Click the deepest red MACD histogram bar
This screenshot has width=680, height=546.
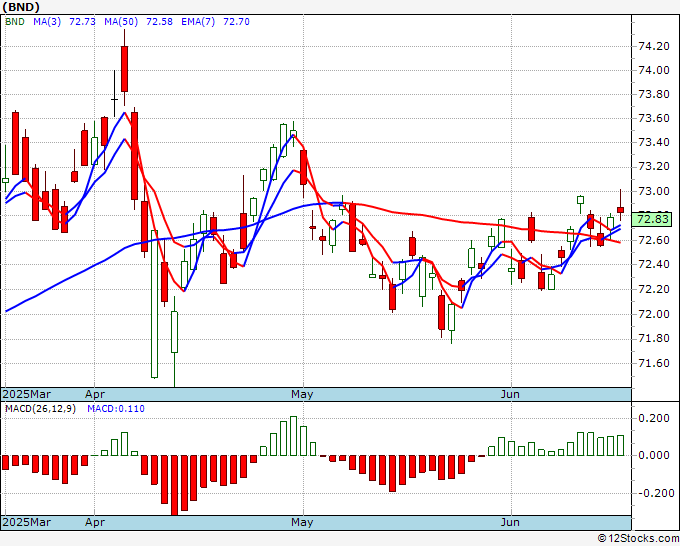click(174, 485)
